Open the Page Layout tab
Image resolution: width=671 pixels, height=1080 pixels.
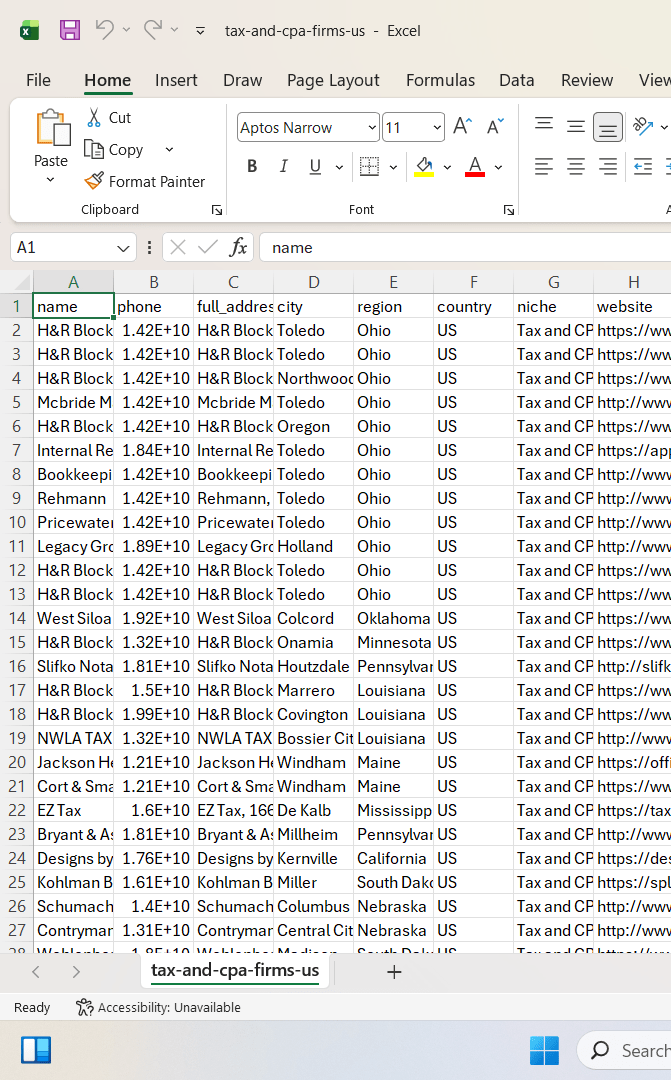pos(333,80)
